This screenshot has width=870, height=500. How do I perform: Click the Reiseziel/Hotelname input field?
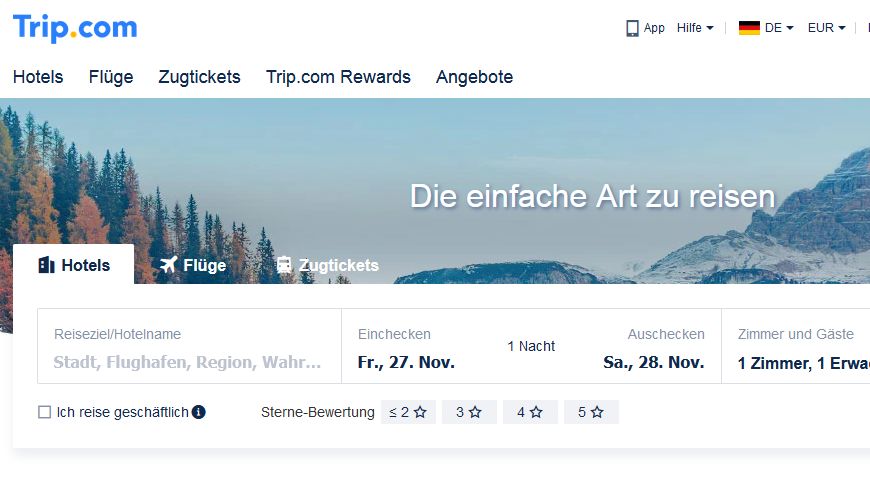[x=188, y=362]
